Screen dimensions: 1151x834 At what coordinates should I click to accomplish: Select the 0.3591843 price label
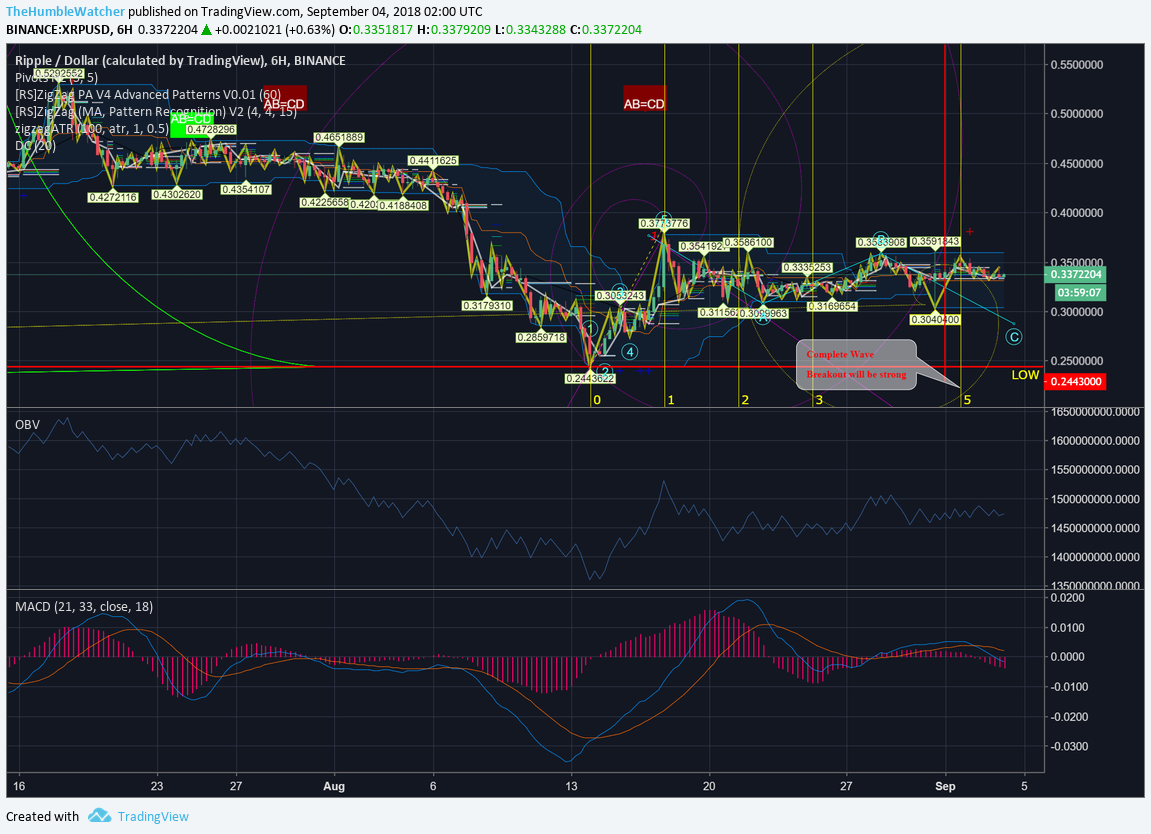coord(934,241)
